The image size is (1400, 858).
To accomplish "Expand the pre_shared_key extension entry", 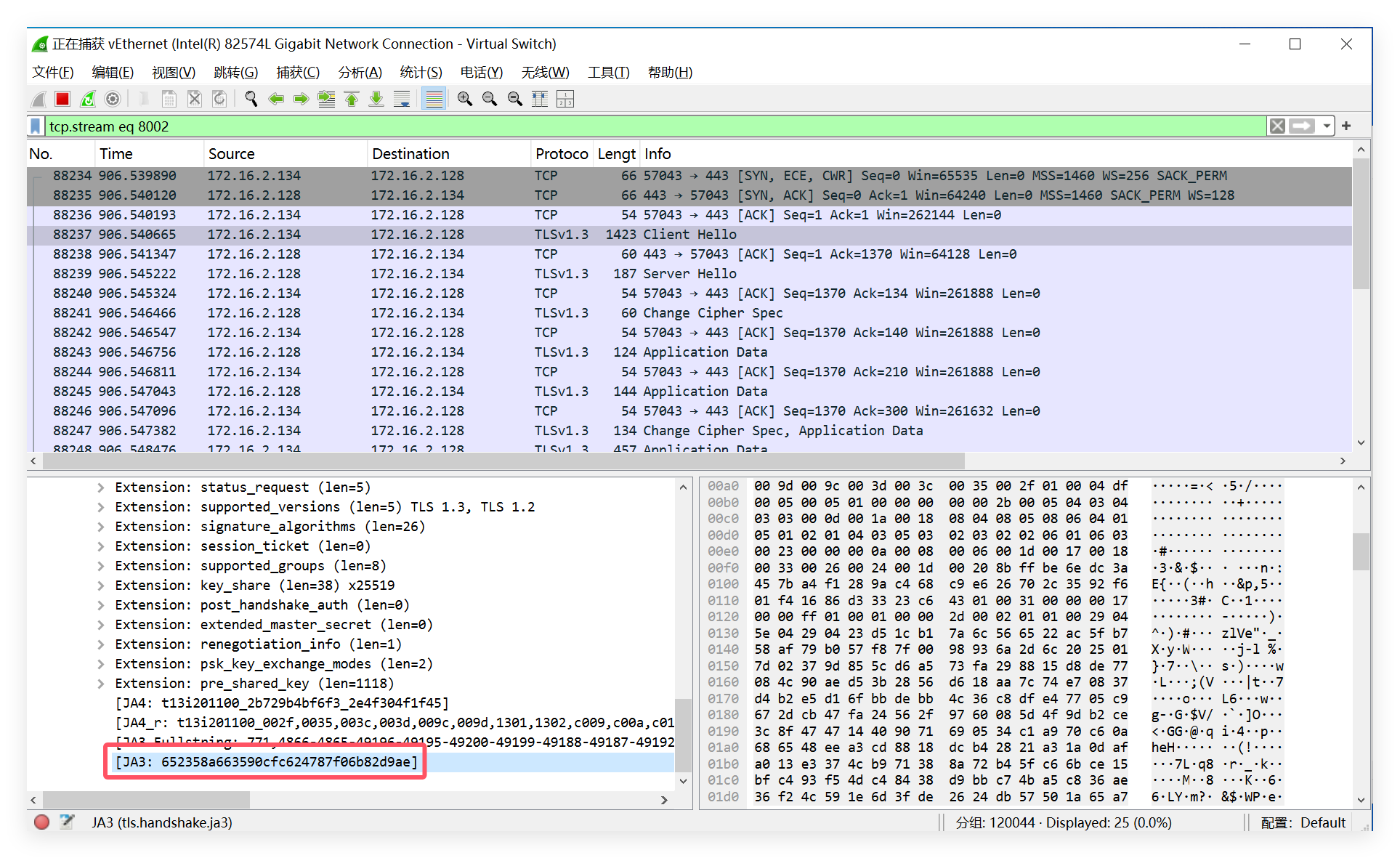I will pos(101,684).
